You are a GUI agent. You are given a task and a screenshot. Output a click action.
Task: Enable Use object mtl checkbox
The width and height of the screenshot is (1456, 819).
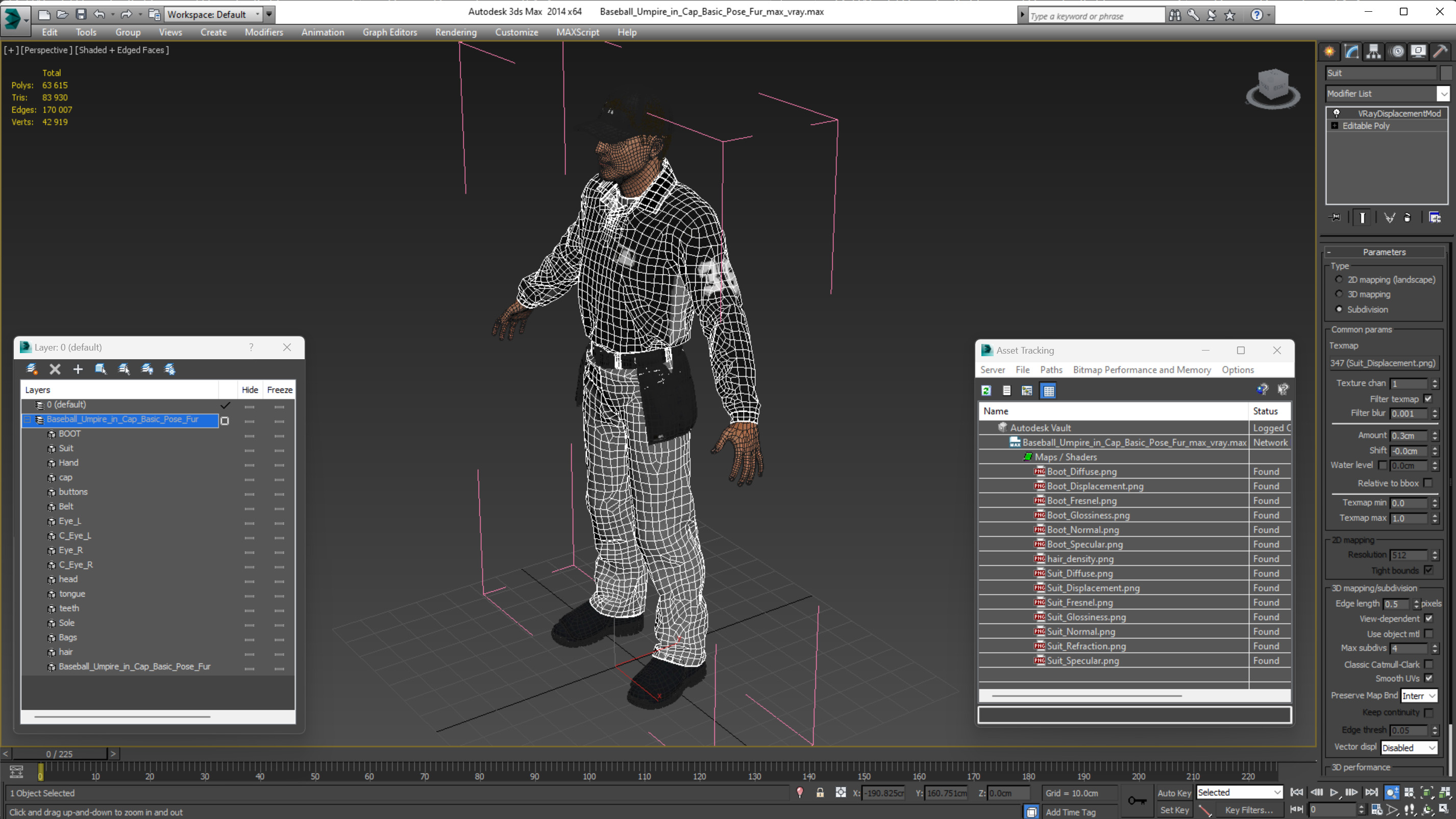tap(1428, 634)
